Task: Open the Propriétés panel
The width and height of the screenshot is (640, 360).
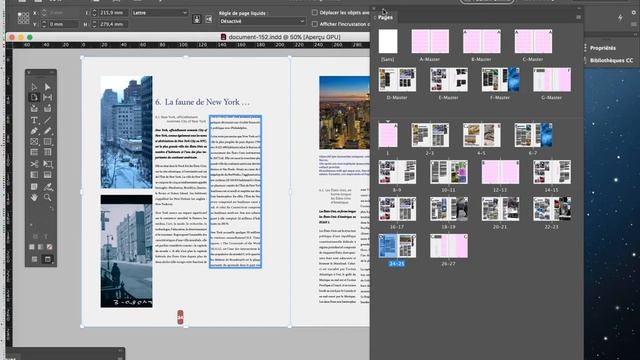Action: 603,48
